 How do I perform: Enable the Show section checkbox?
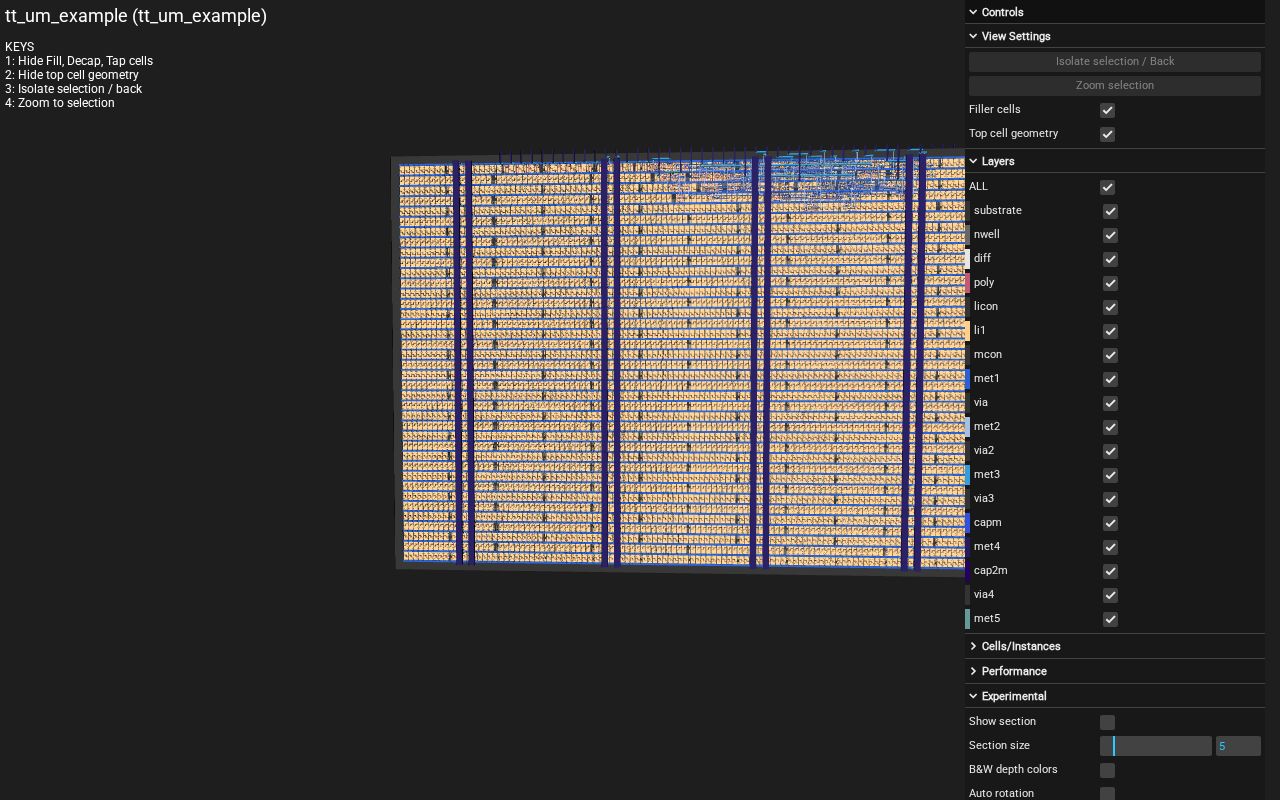1107,722
